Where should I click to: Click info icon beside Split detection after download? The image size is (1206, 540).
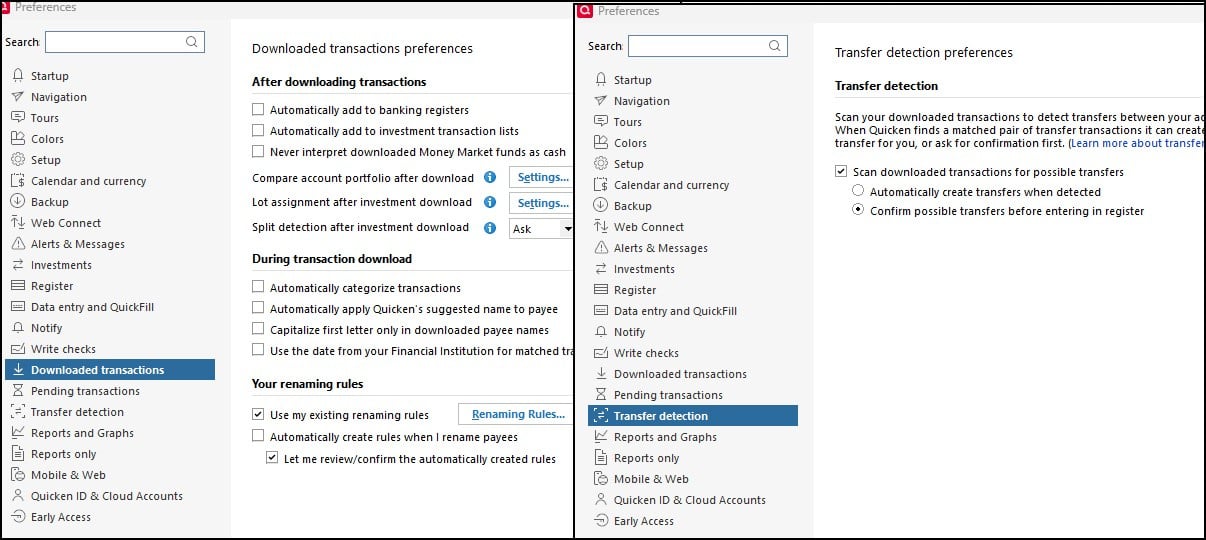490,228
